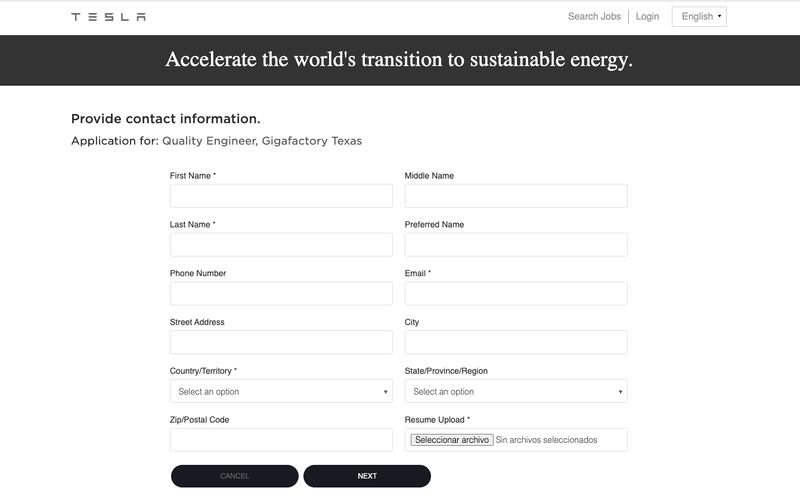Viewport: 800px width, 497px height.
Task: Focus the City text box
Action: (x=516, y=342)
